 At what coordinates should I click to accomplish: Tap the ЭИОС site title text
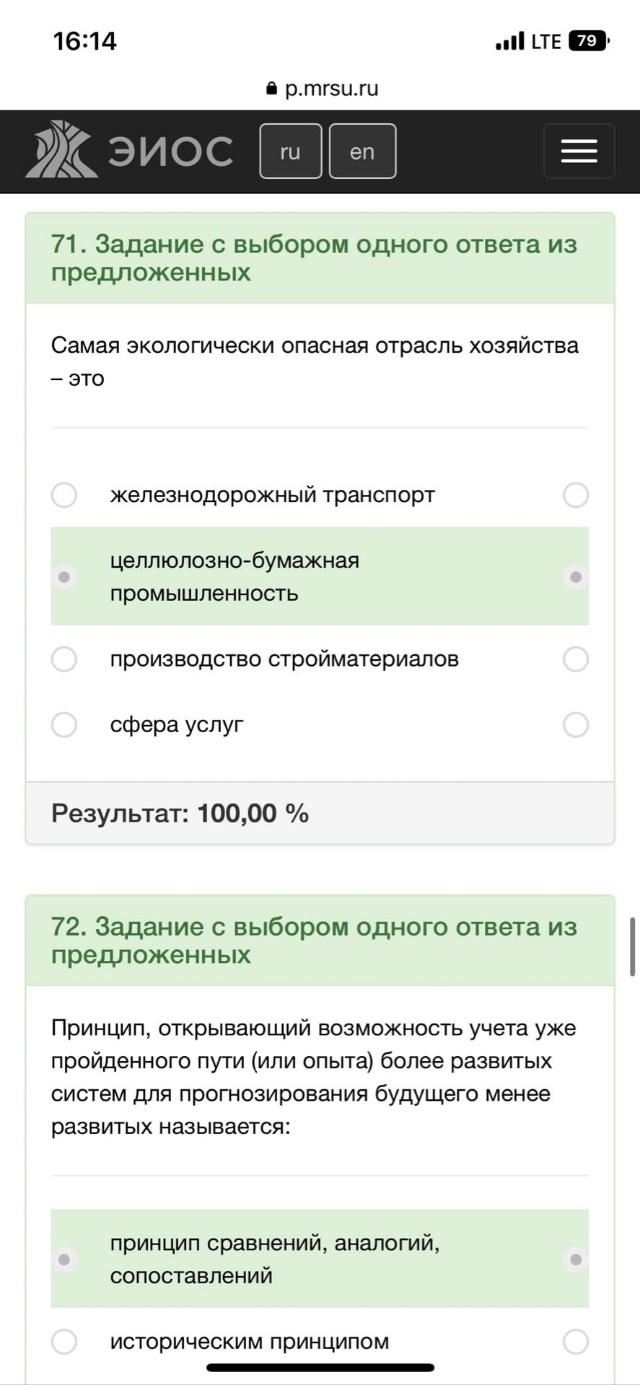[x=169, y=151]
